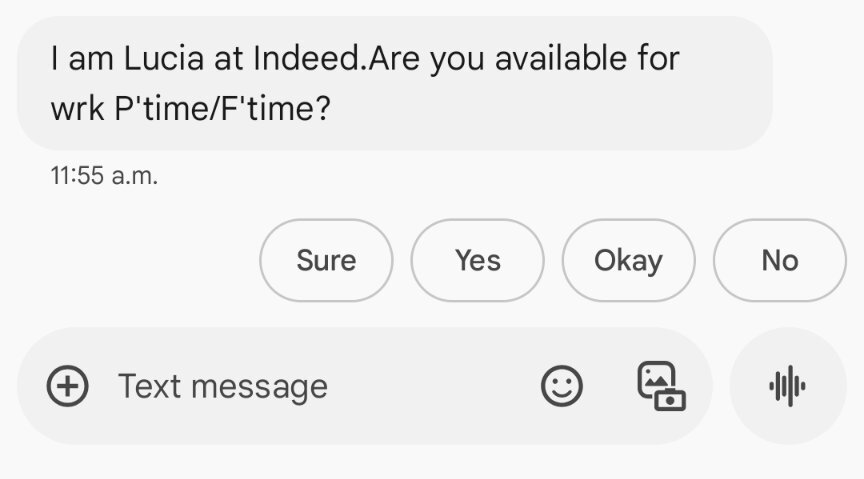Tap the "wrk P'time/F'time?" message line
This screenshot has height=479, width=864.
(191, 108)
